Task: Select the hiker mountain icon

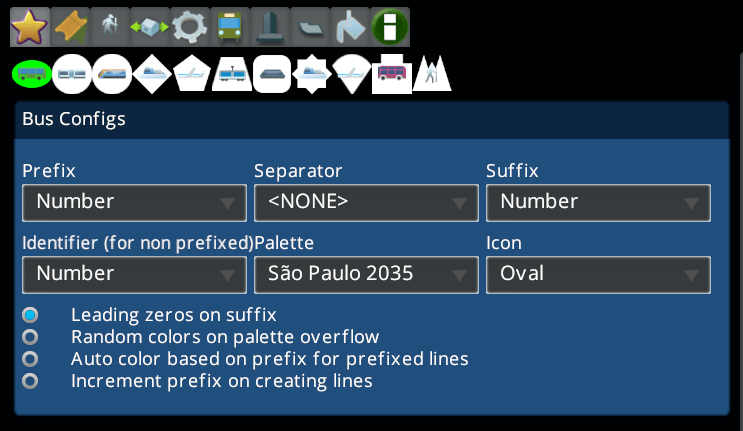Action: pos(432,73)
